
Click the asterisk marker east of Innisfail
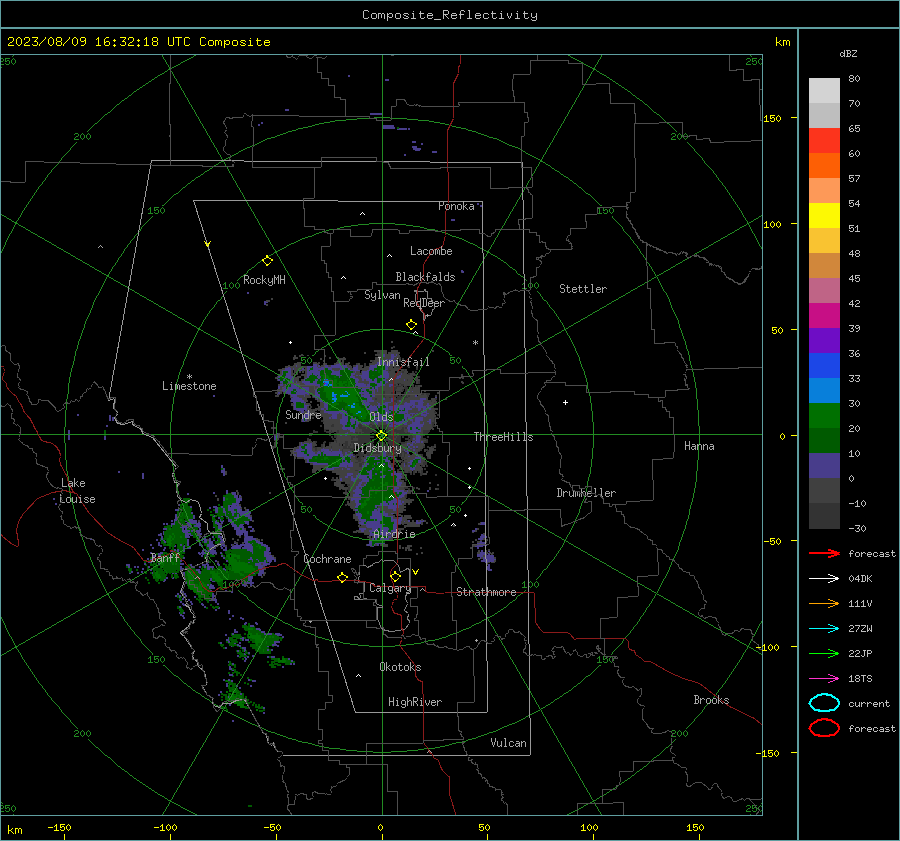point(475,343)
